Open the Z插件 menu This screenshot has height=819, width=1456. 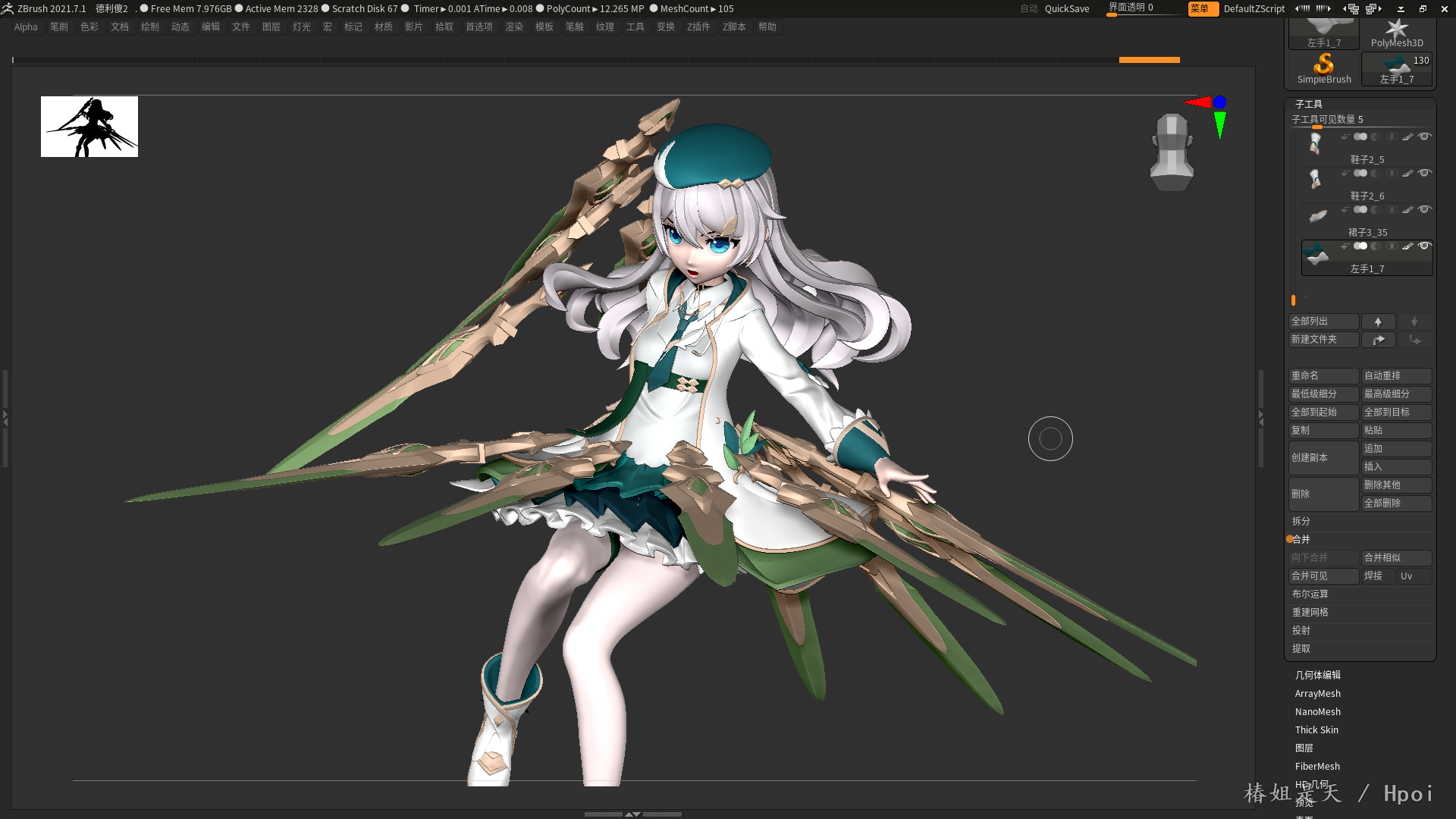click(x=698, y=27)
